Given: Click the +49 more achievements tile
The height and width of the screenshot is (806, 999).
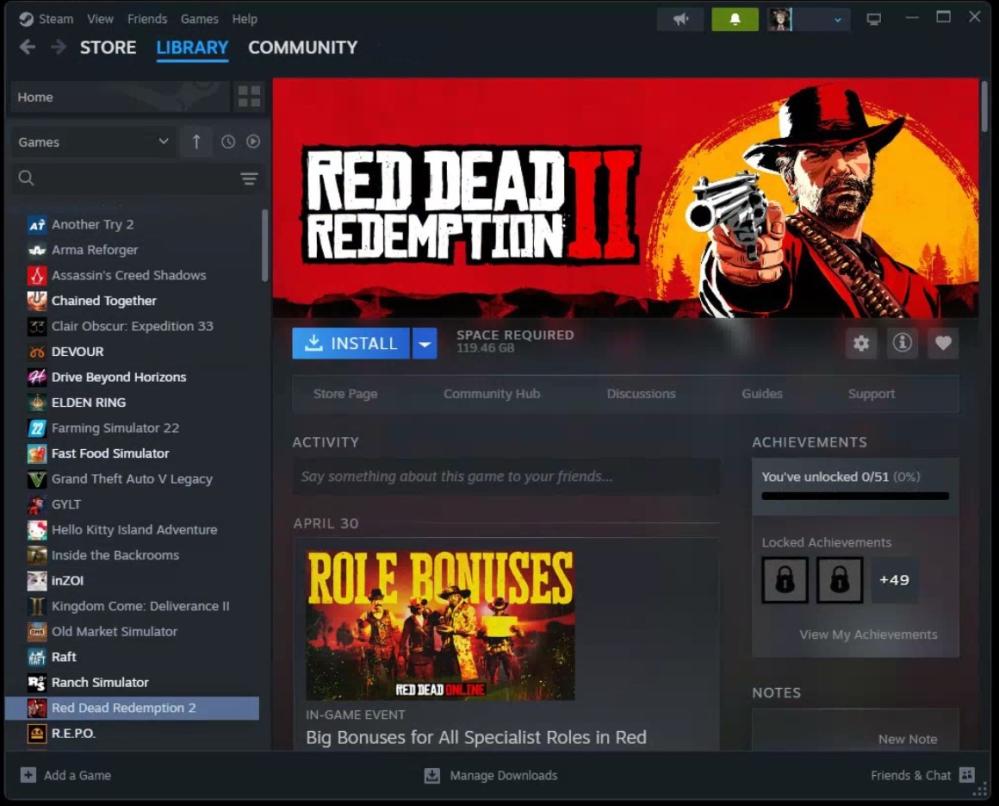Looking at the screenshot, I should tap(895, 580).
